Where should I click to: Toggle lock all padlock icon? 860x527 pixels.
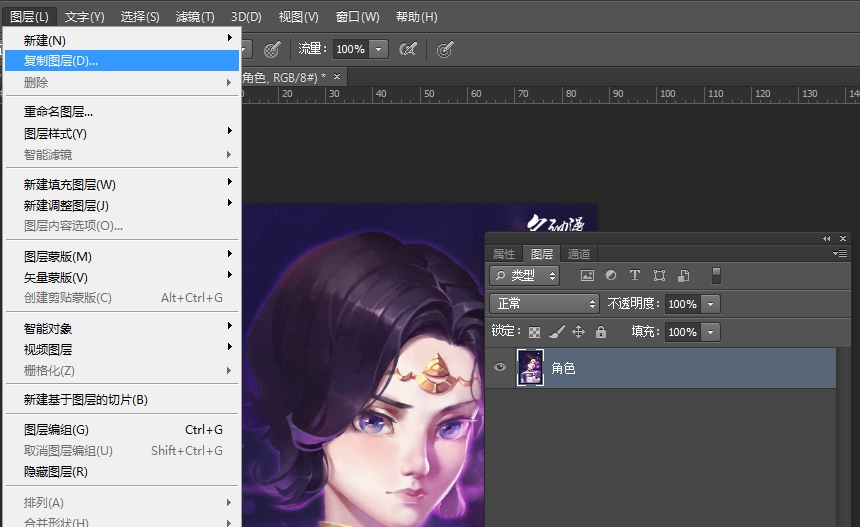pyautogui.click(x=601, y=332)
